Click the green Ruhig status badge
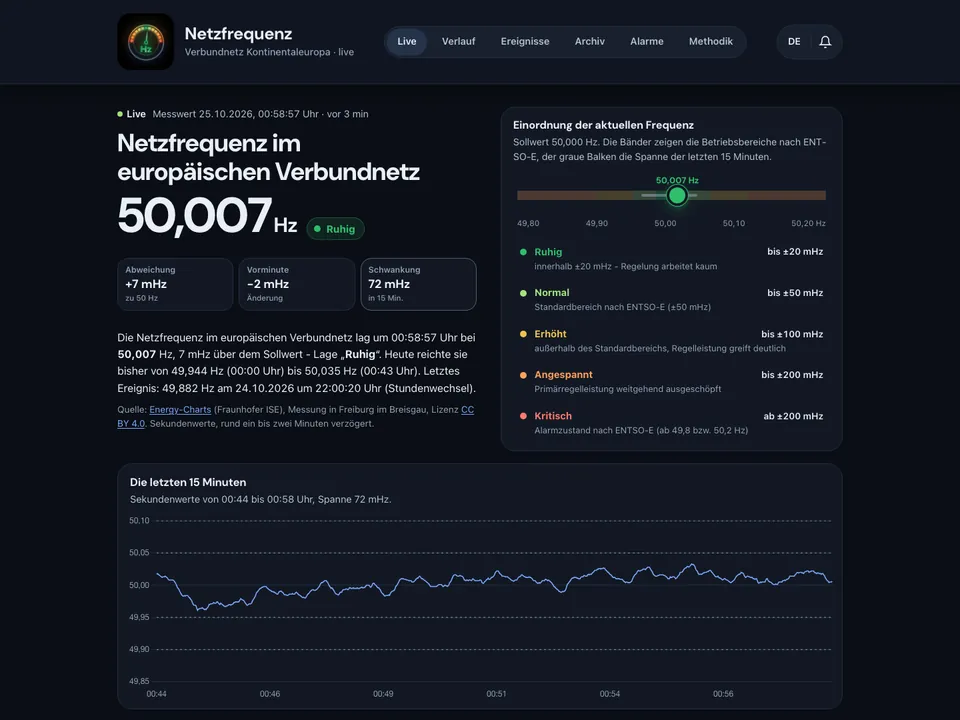 click(x=335, y=229)
